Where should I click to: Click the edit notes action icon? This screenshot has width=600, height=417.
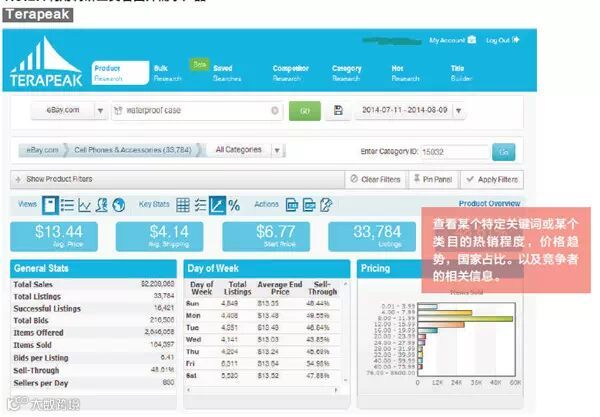[x=326, y=205]
